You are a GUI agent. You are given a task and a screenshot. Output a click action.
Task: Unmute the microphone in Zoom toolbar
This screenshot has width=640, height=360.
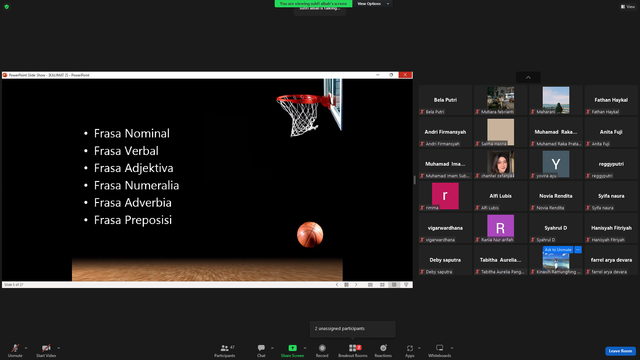coord(15,350)
